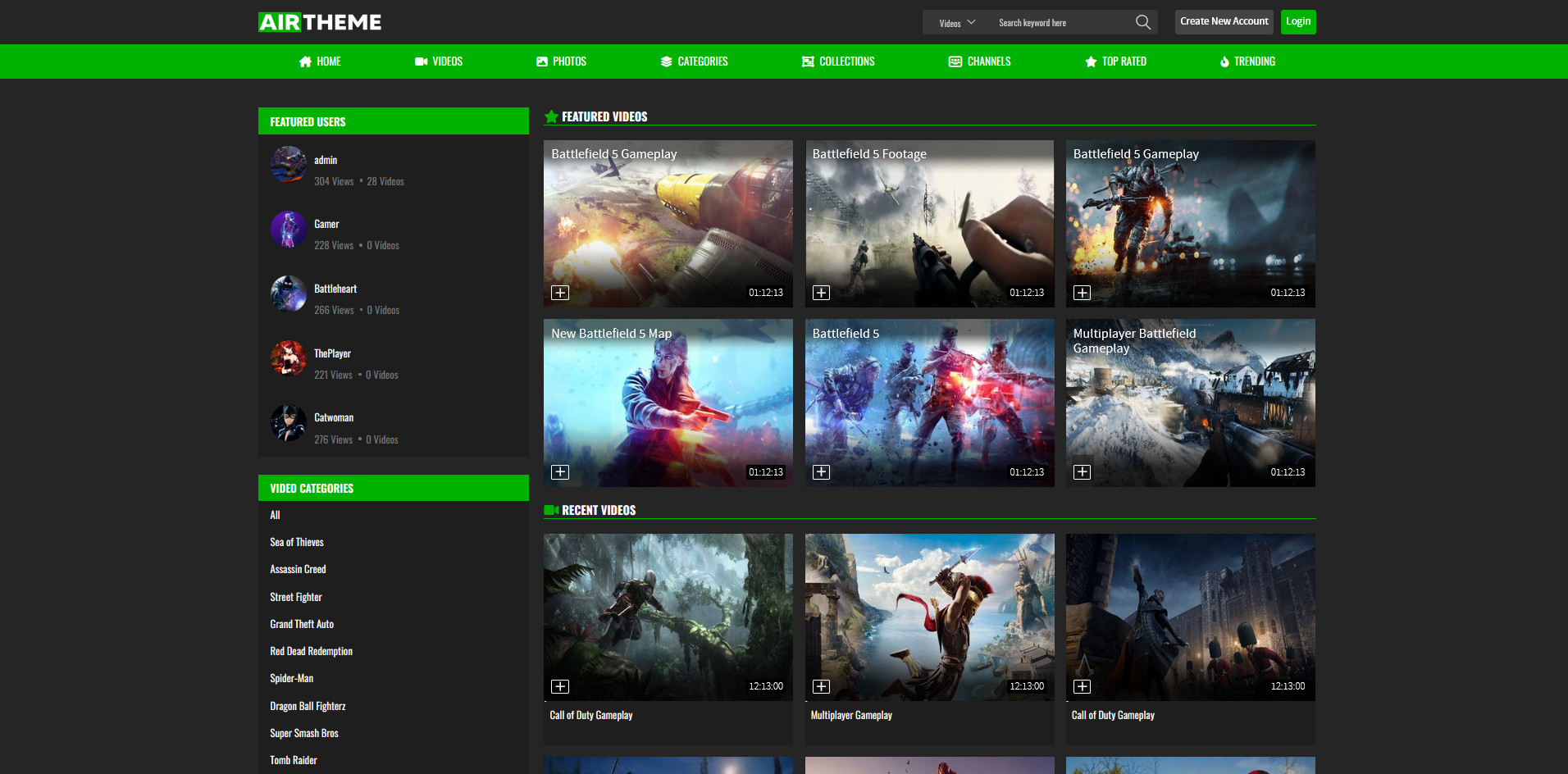Screen dimensions: 1568x774
Task: Click the Catwoman user avatar
Action: point(289,423)
